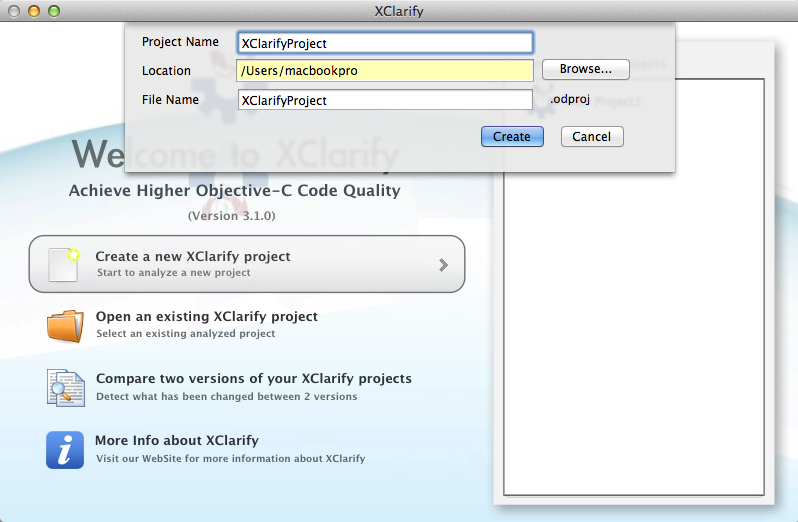Click the new document icon with star
Image resolution: width=798 pixels, height=522 pixels.
point(64,265)
